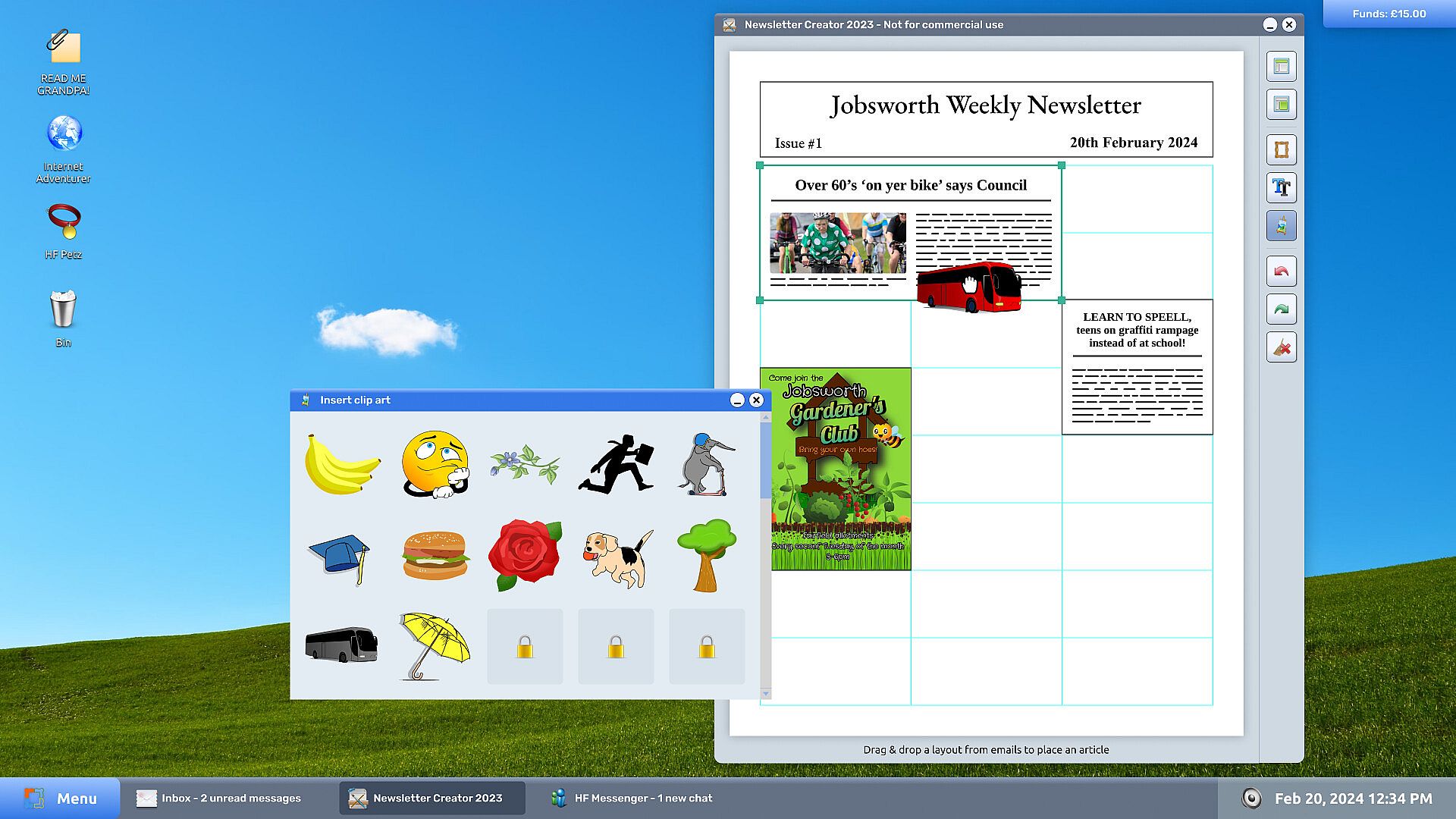Viewport: 1456px width, 819px height.
Task: Click the clear page broom icon
Action: tap(1281, 347)
